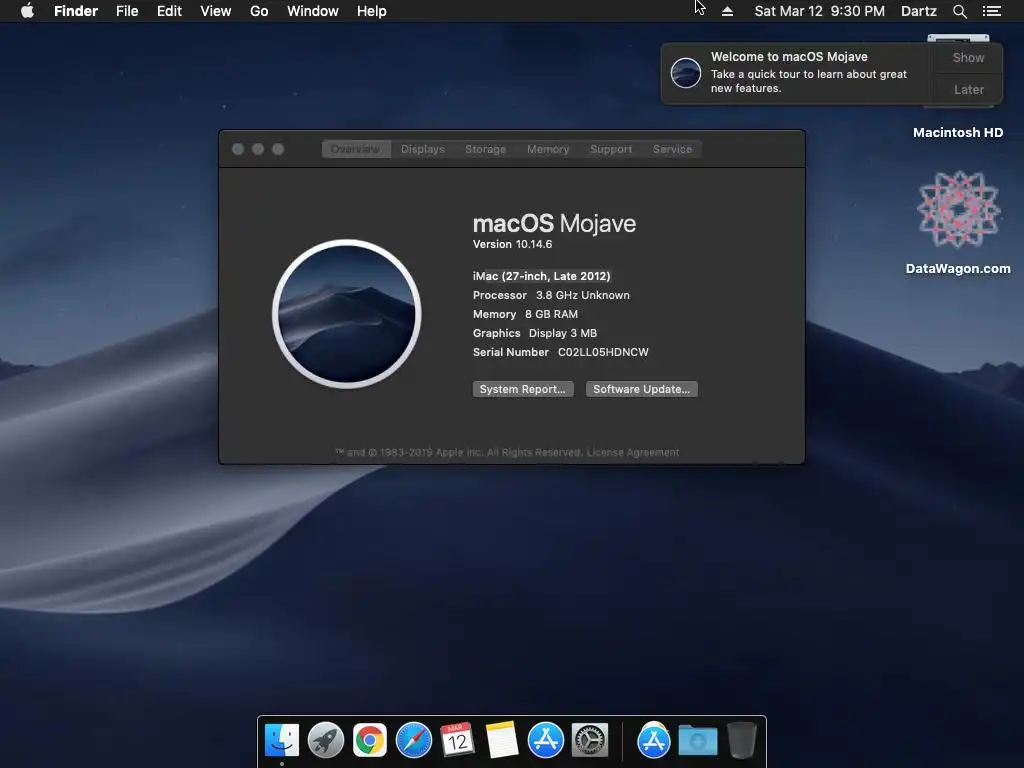Open the View menu
Viewport: 1024px width, 768px height.
[216, 11]
